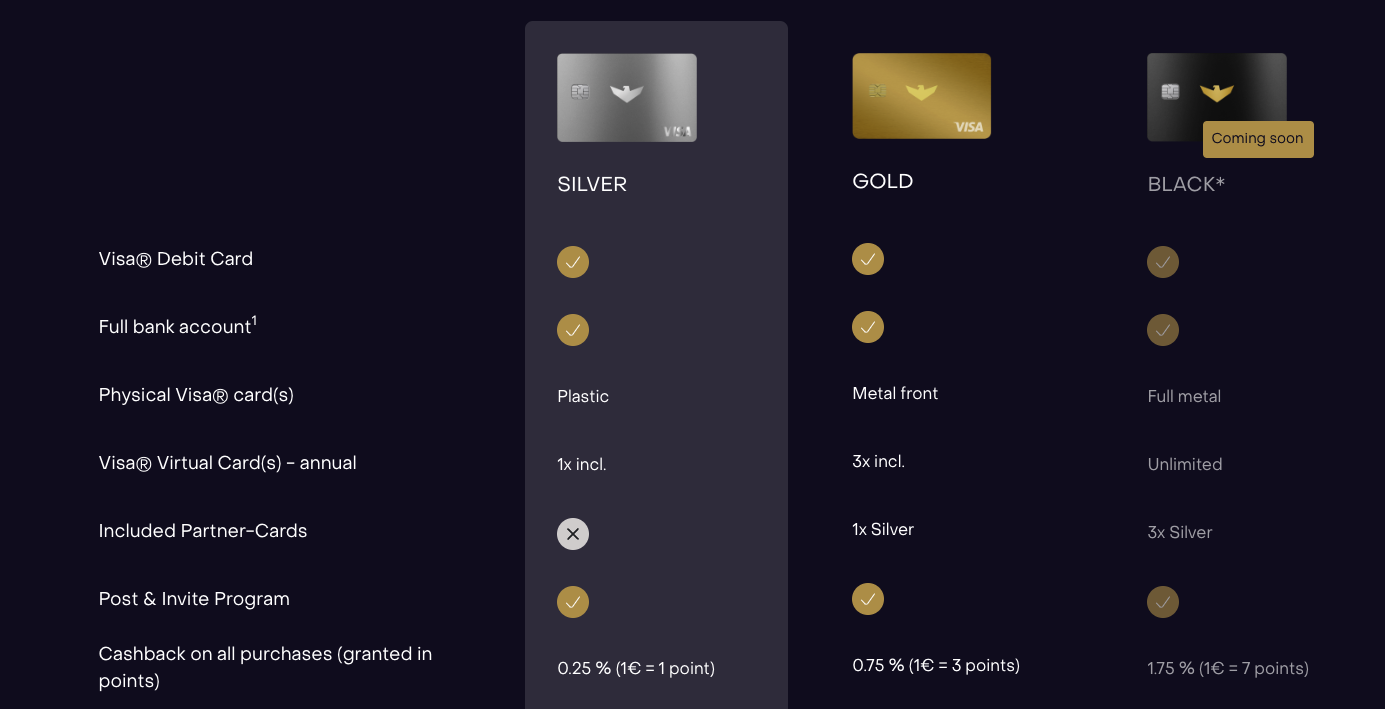This screenshot has height=709, width=1385.
Task: Click Silver's Full bank account checkmark
Action: click(x=573, y=330)
